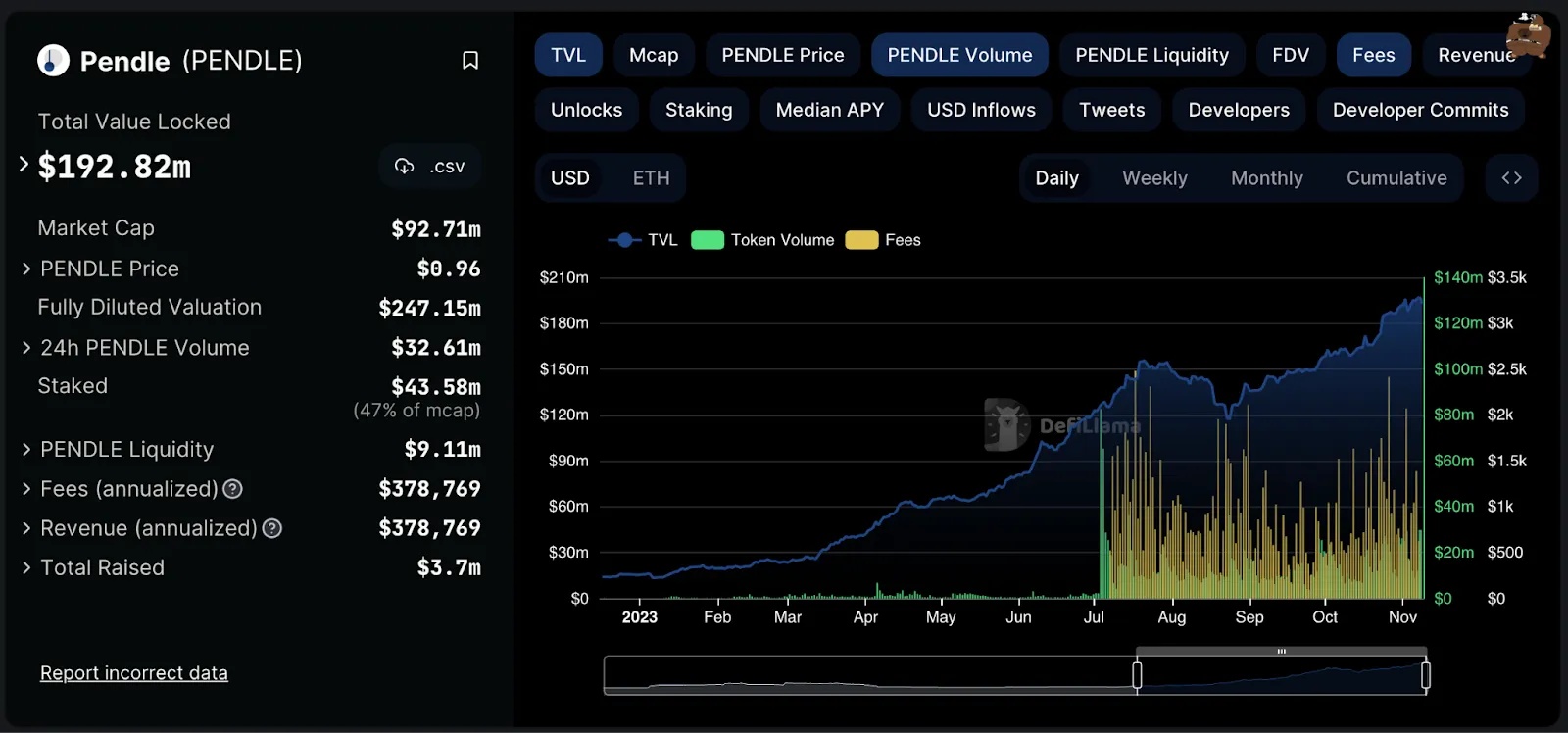Toggle Fees chart metric
Viewport: 1568px width, 733px height.
1374,55
